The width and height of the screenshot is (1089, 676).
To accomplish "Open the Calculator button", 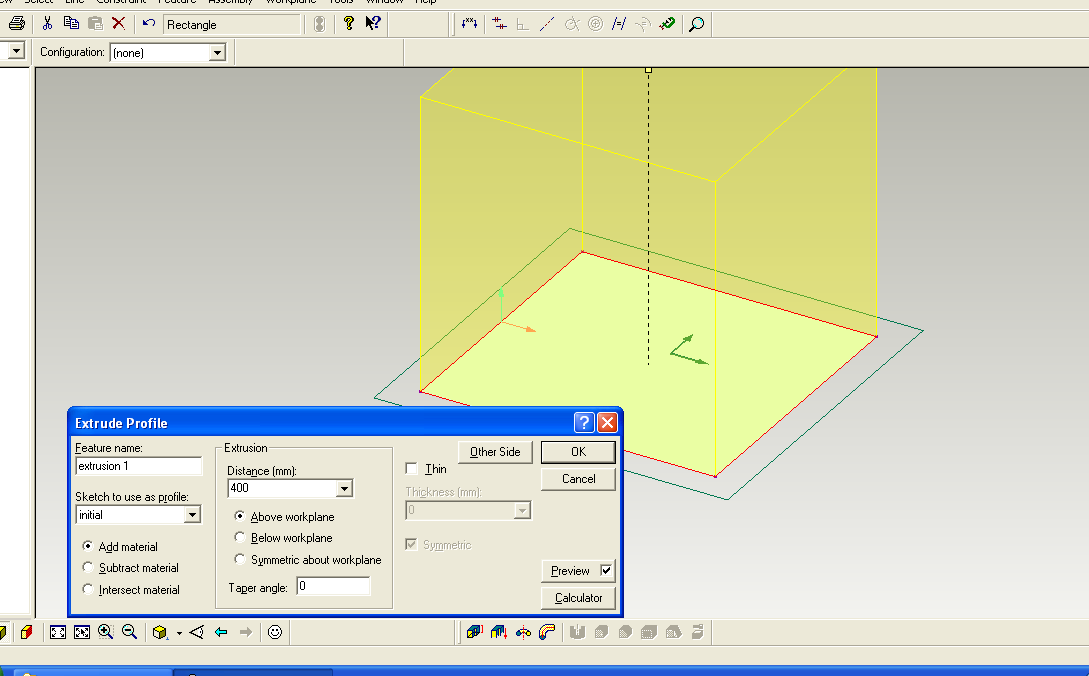I will [x=579, y=597].
